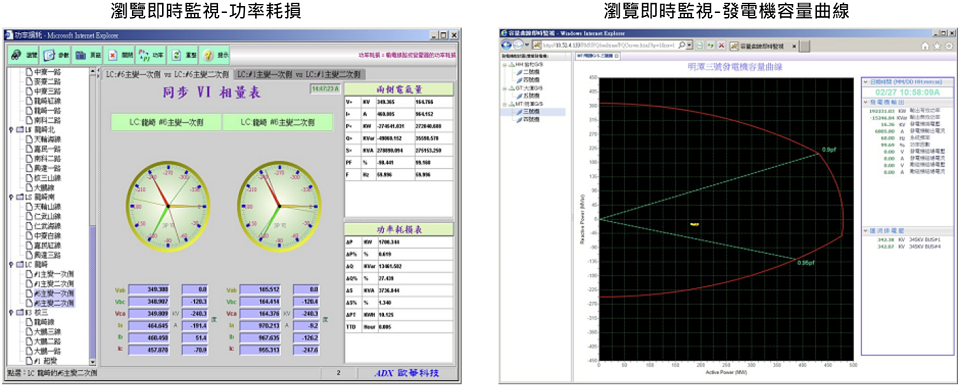Screen dimensions: 960x387
Task: Click the 0.95pf label on the capacity curve
Action: 806,262
